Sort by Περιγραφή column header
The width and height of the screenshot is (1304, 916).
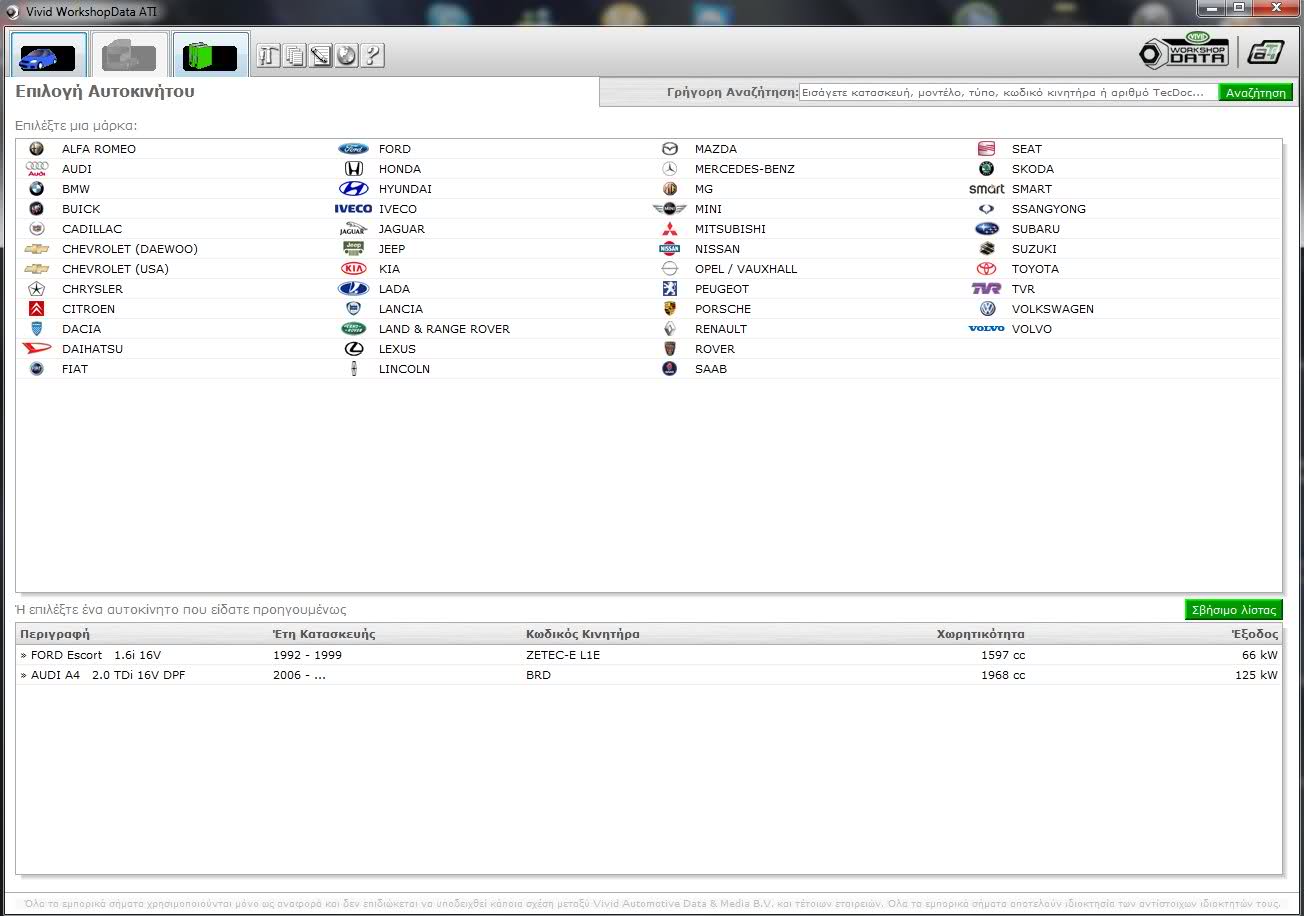tap(55, 634)
